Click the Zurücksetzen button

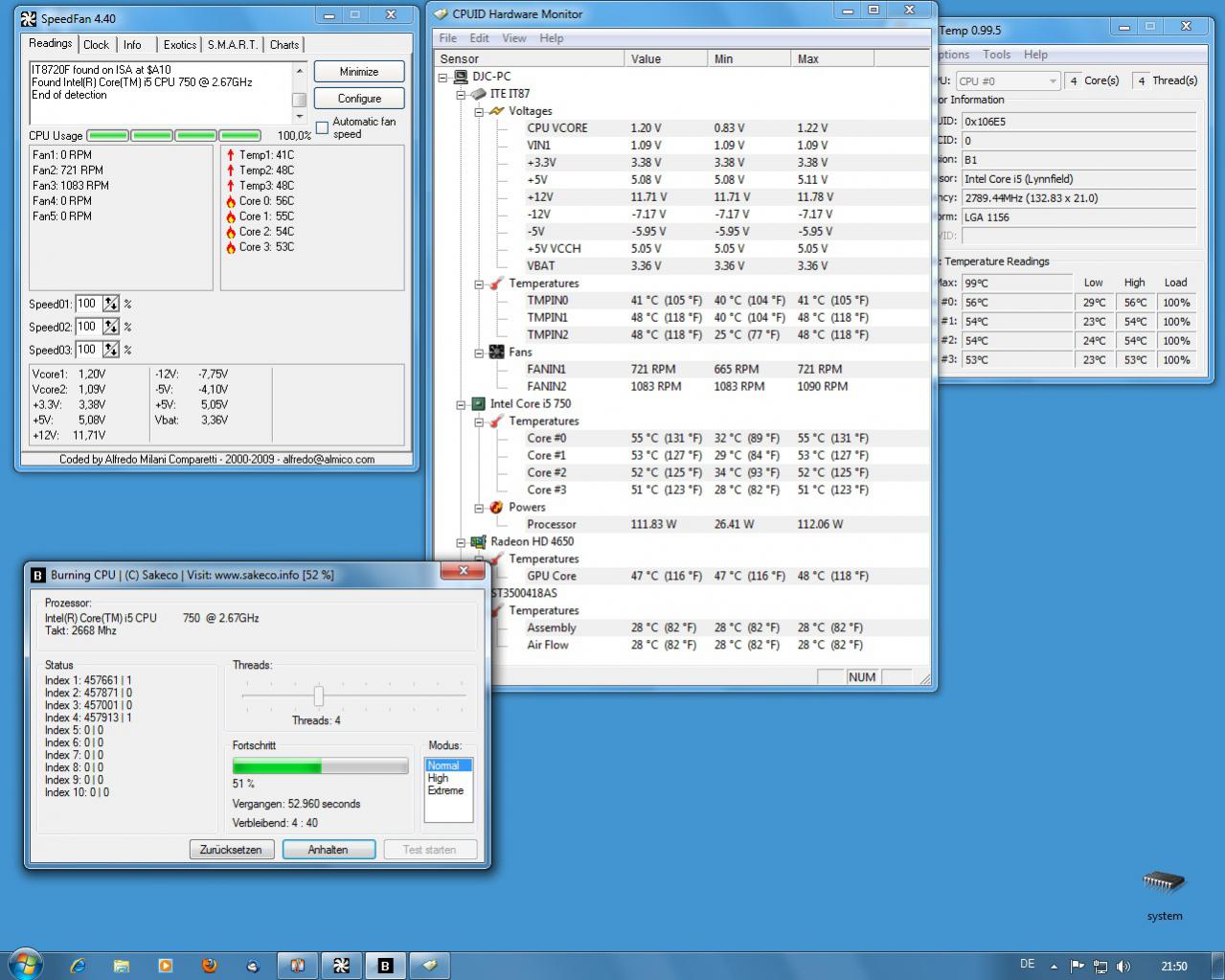(x=231, y=850)
